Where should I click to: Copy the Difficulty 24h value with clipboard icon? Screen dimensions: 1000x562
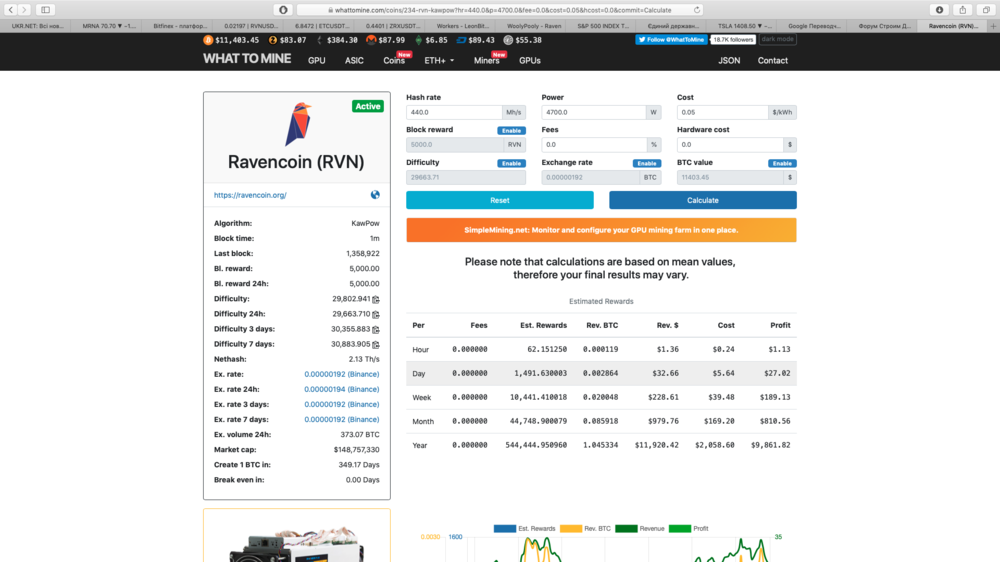point(376,314)
